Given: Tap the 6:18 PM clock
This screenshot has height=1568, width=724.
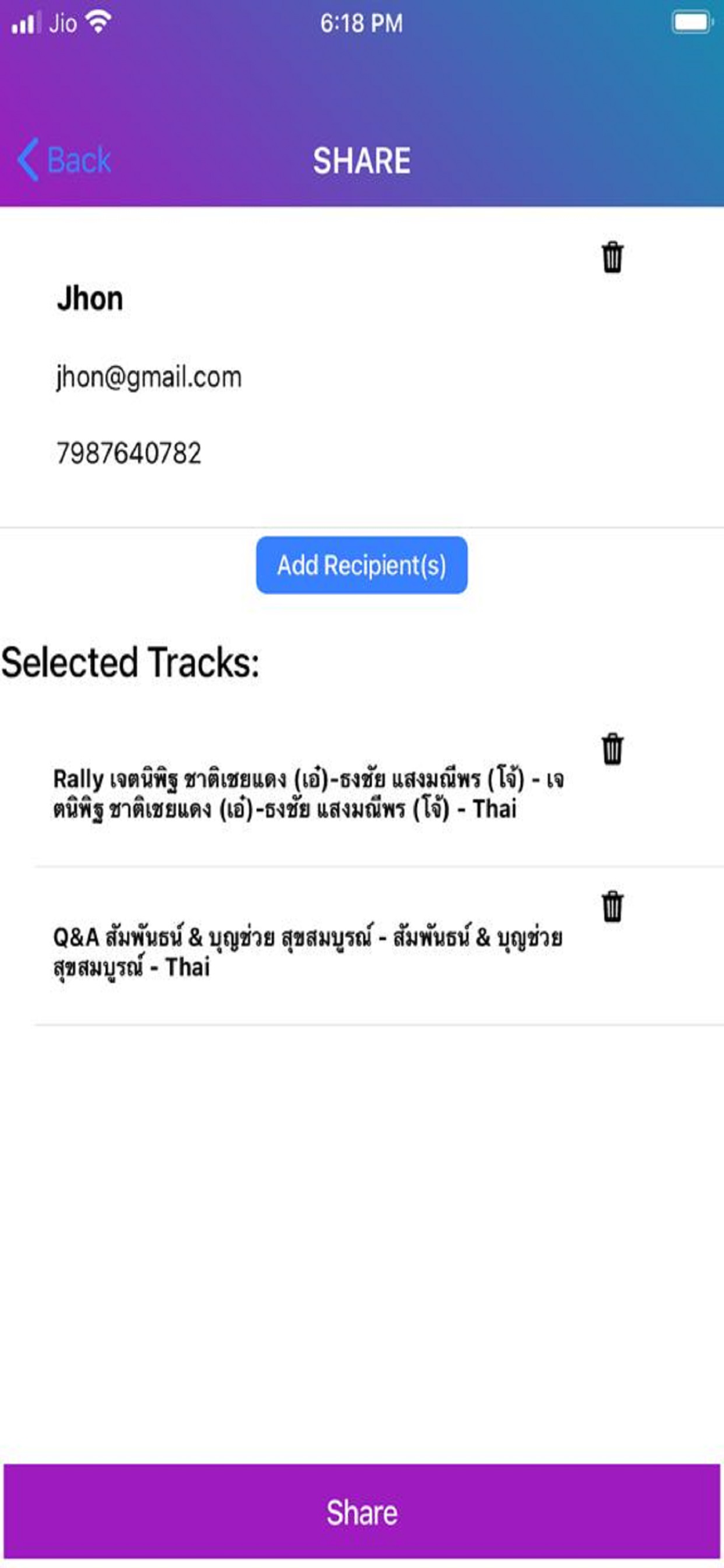Looking at the screenshot, I should click(361, 24).
